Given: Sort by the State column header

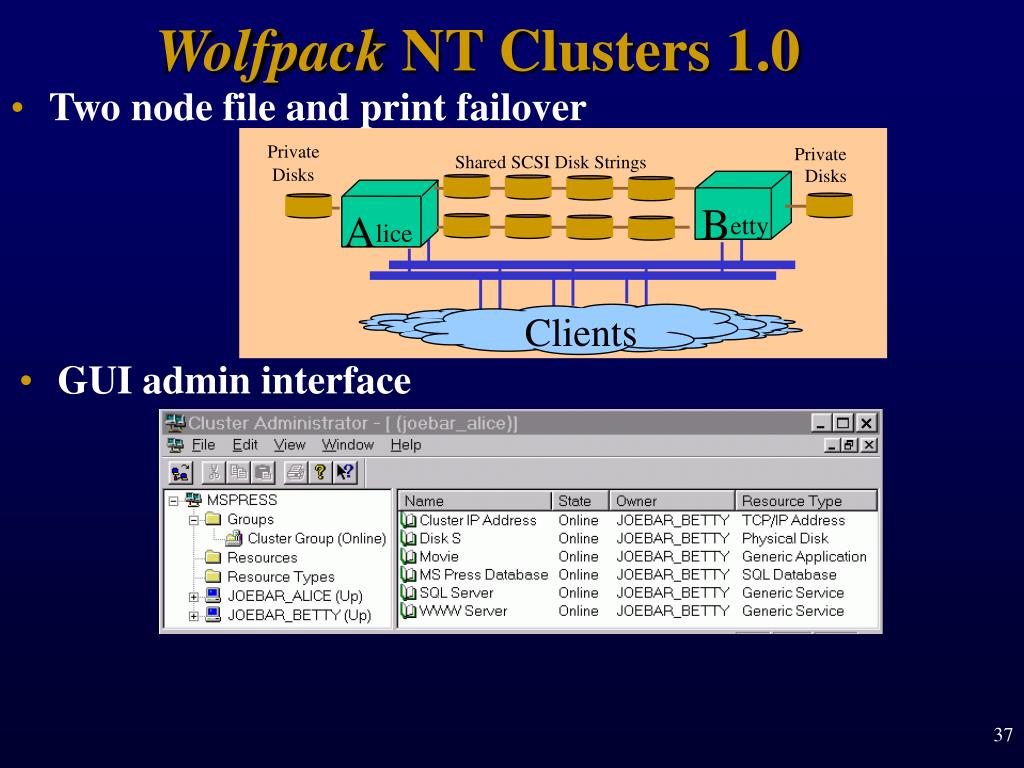Looking at the screenshot, I should (x=581, y=501).
